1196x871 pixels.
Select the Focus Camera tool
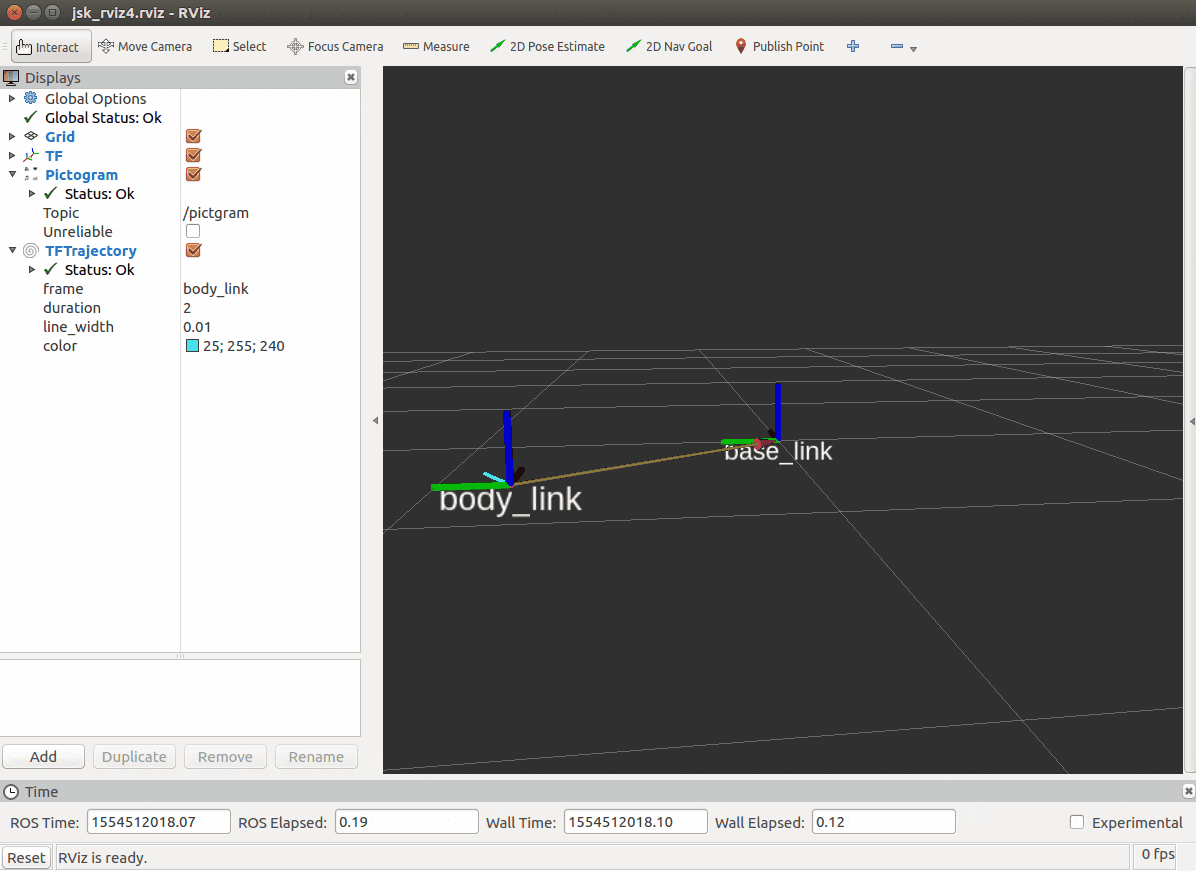pyautogui.click(x=335, y=47)
